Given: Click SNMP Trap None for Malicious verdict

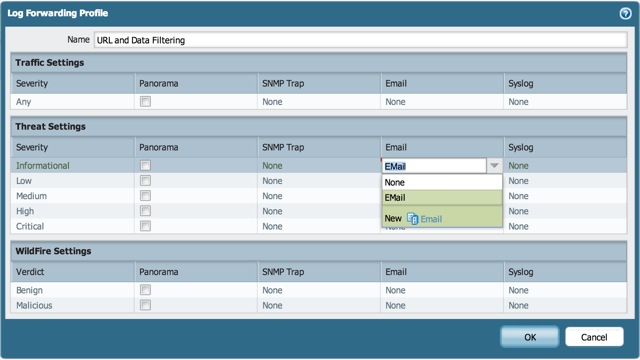Looking at the screenshot, I should point(272,305).
